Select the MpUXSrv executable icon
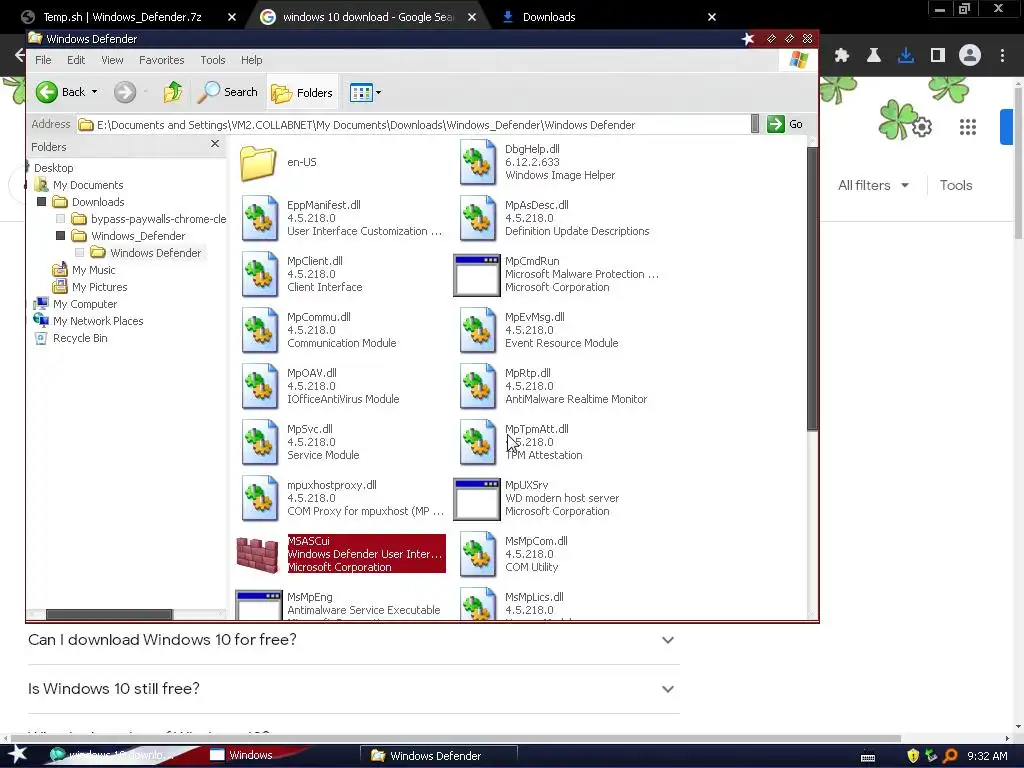1024x768 pixels. point(477,499)
